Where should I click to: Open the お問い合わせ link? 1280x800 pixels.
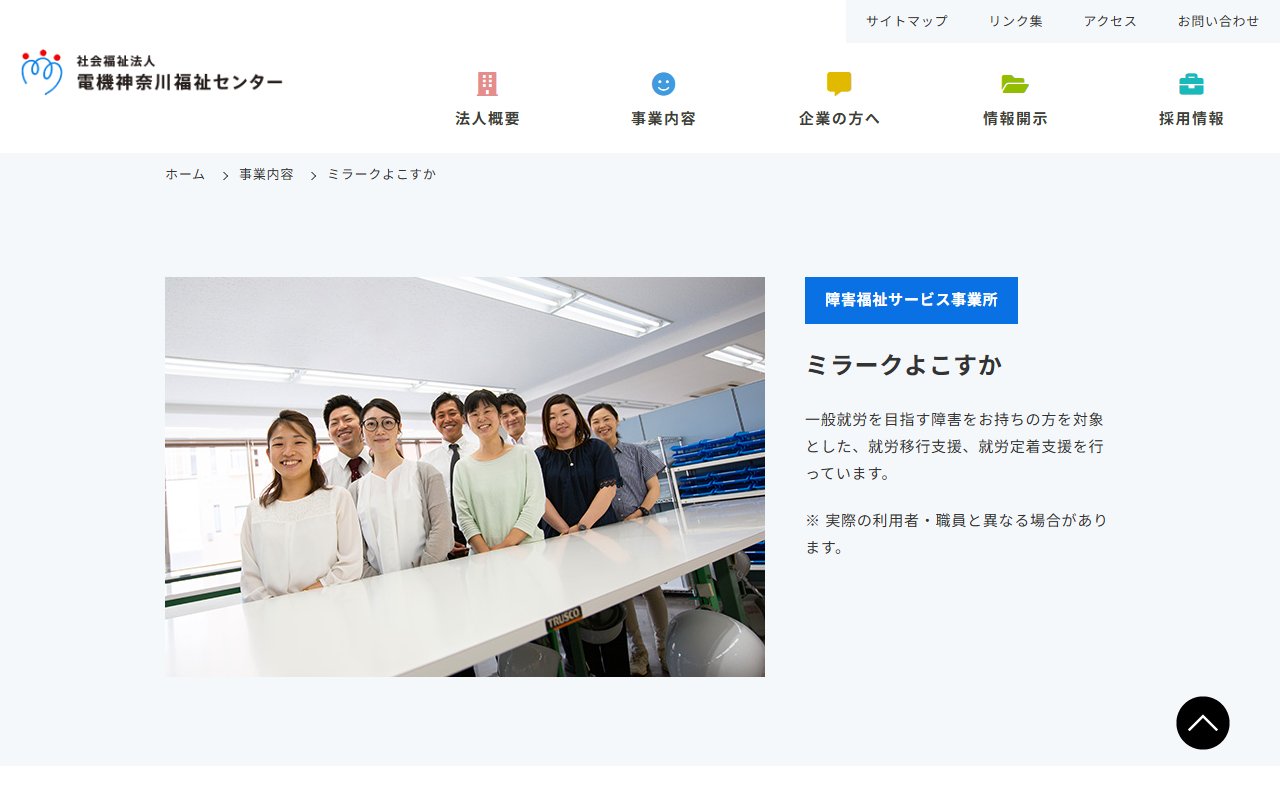pyautogui.click(x=1219, y=21)
